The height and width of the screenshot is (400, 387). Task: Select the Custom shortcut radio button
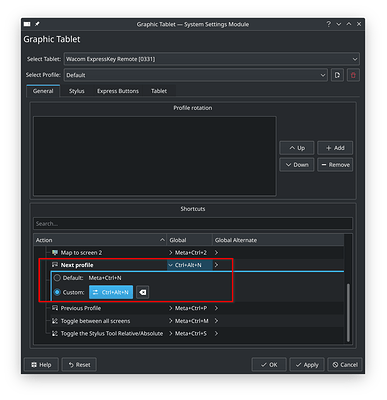pos(57,292)
